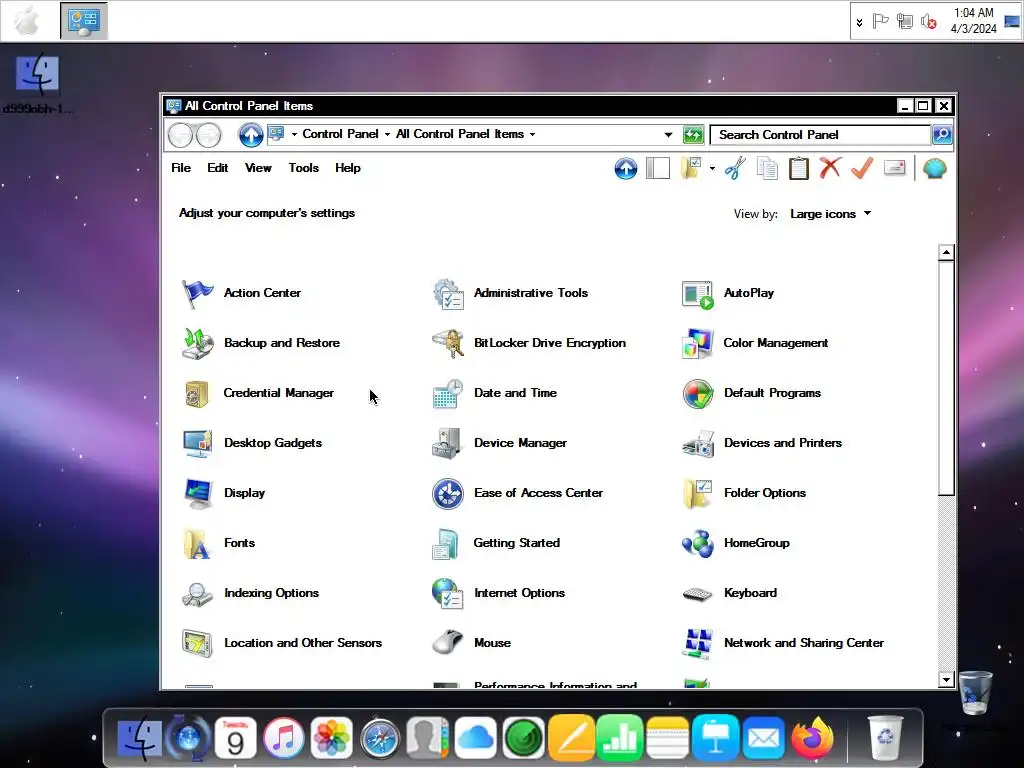Click the folder options toolbar icon
The image size is (1024, 768).
pyautogui.click(x=691, y=168)
